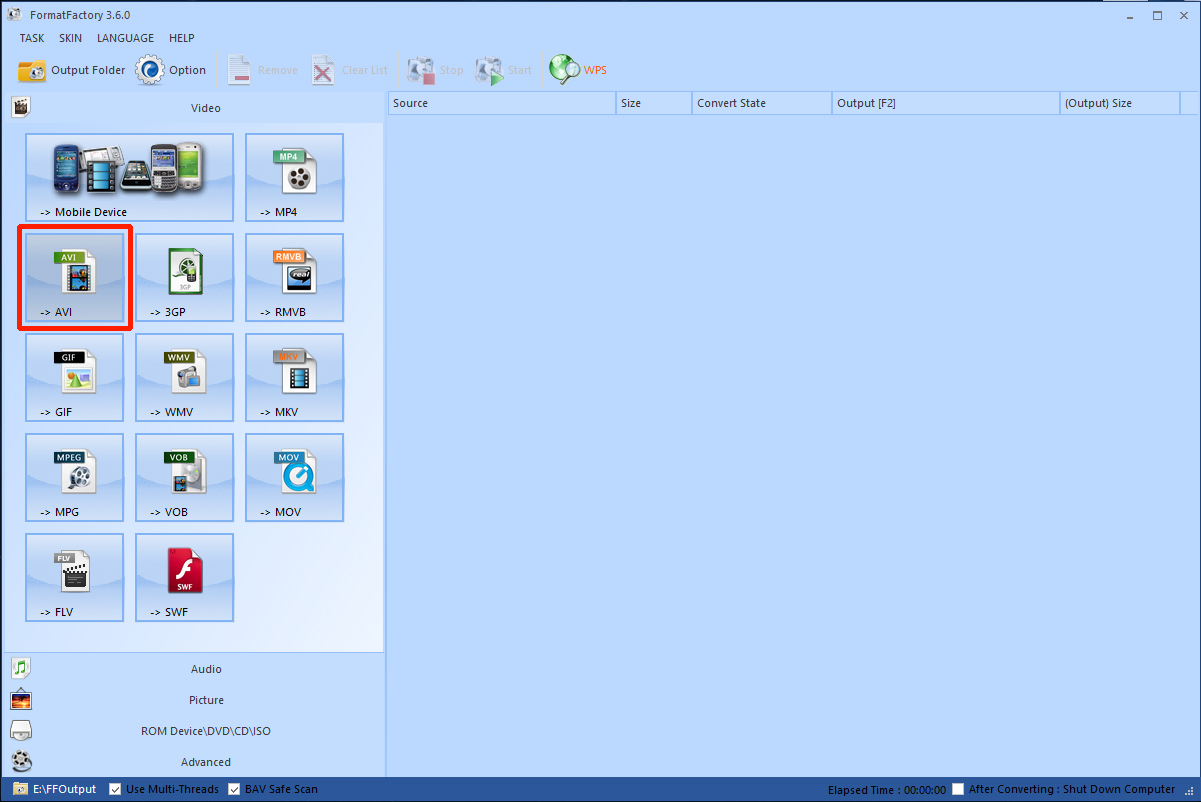Click the Source column header
1201x802 pixels.
501,103
